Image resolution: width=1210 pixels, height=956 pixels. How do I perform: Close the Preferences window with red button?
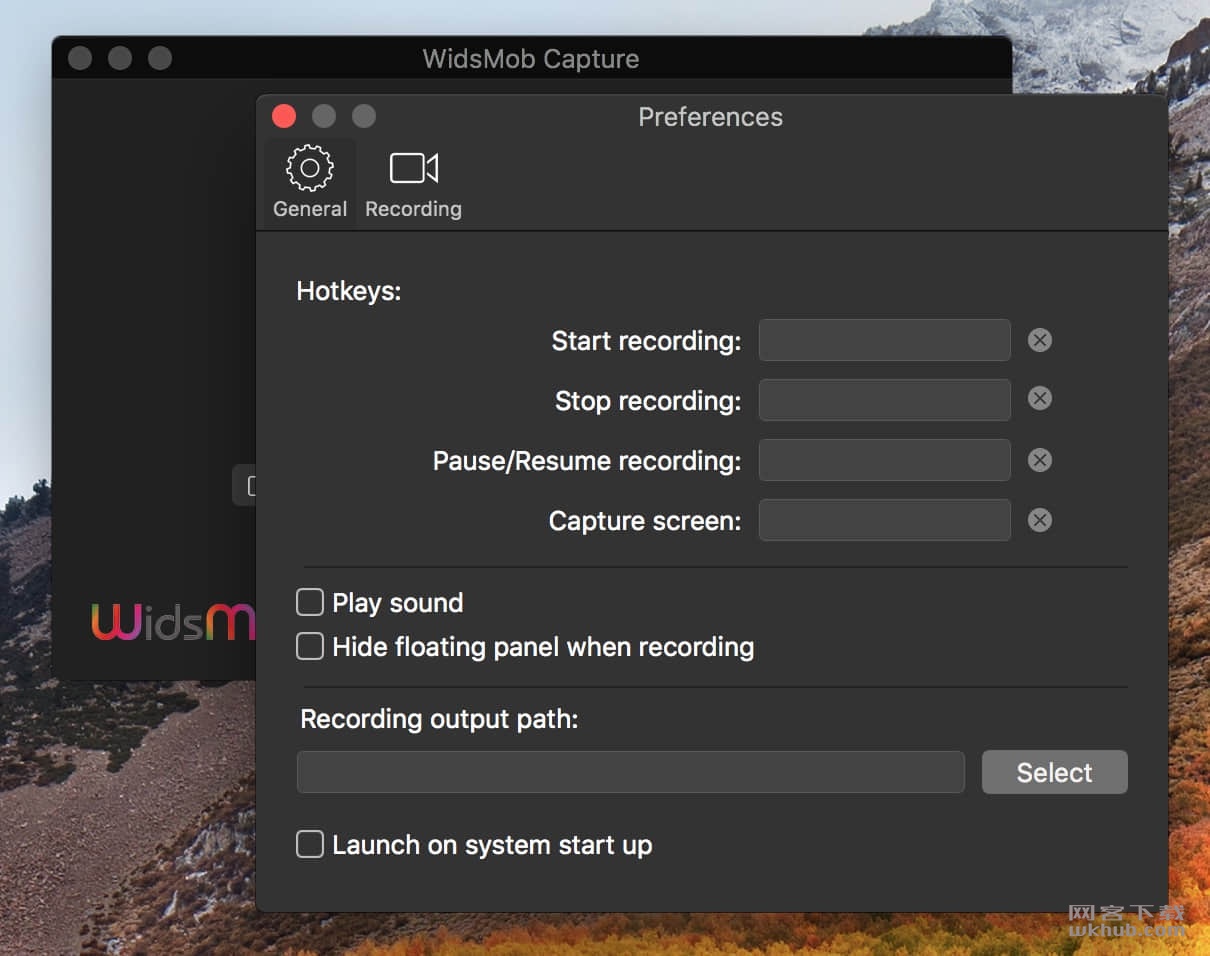point(284,116)
